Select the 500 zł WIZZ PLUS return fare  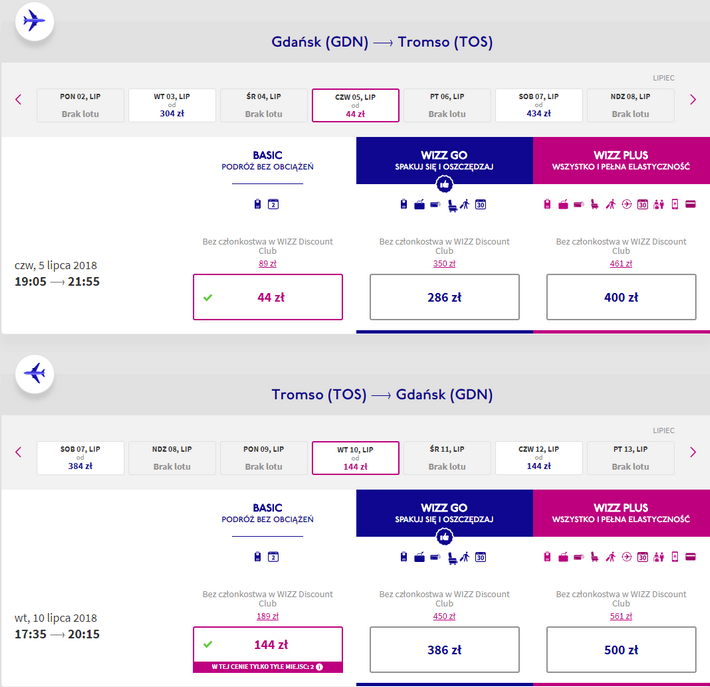(621, 649)
